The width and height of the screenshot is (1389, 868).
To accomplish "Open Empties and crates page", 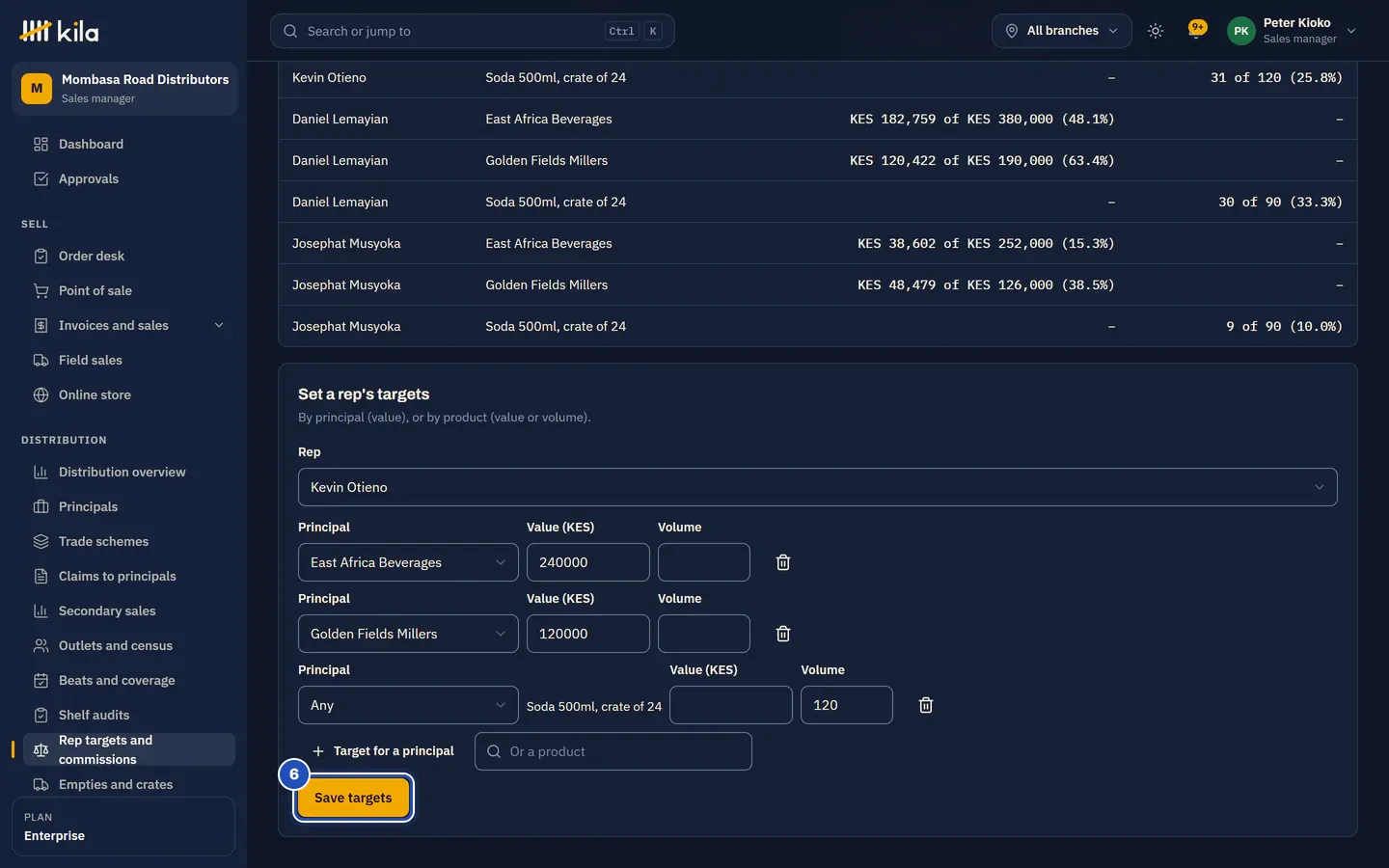I will click(x=128, y=785).
